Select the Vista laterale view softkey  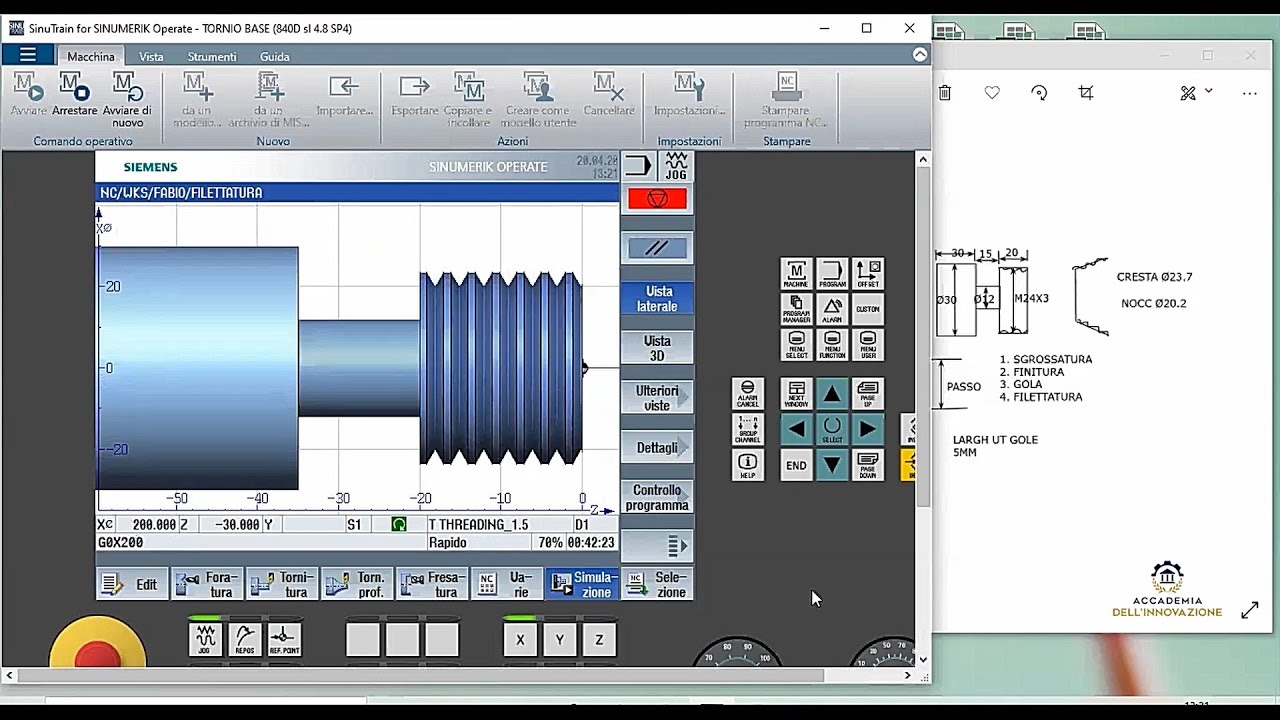coord(656,299)
